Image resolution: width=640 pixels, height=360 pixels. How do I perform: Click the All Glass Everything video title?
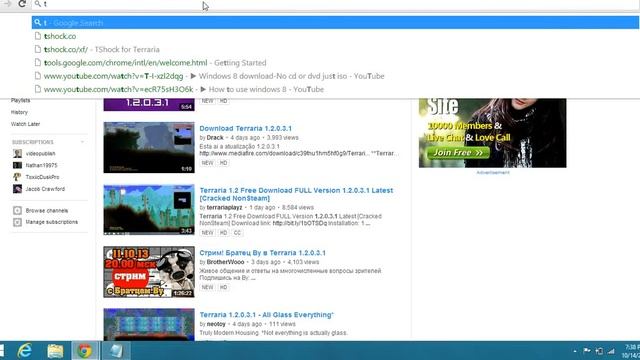pos(267,315)
